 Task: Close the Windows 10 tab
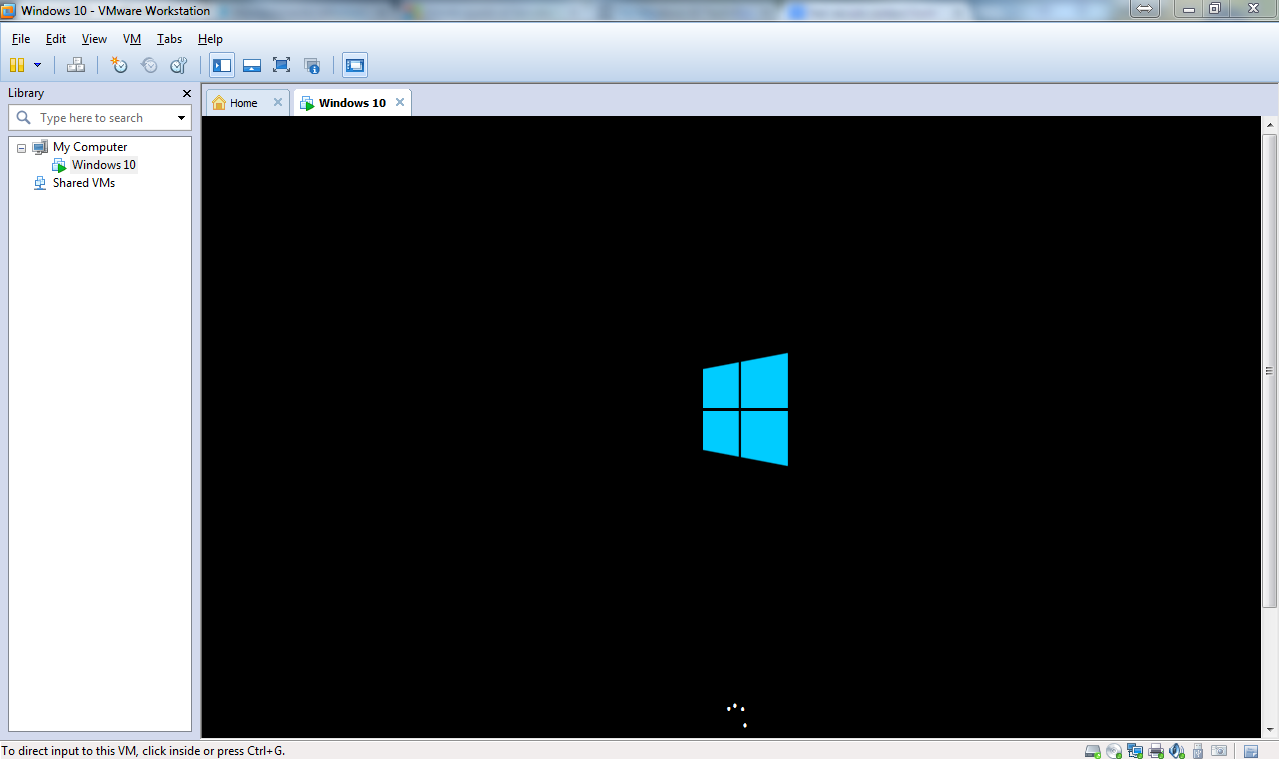click(x=400, y=102)
